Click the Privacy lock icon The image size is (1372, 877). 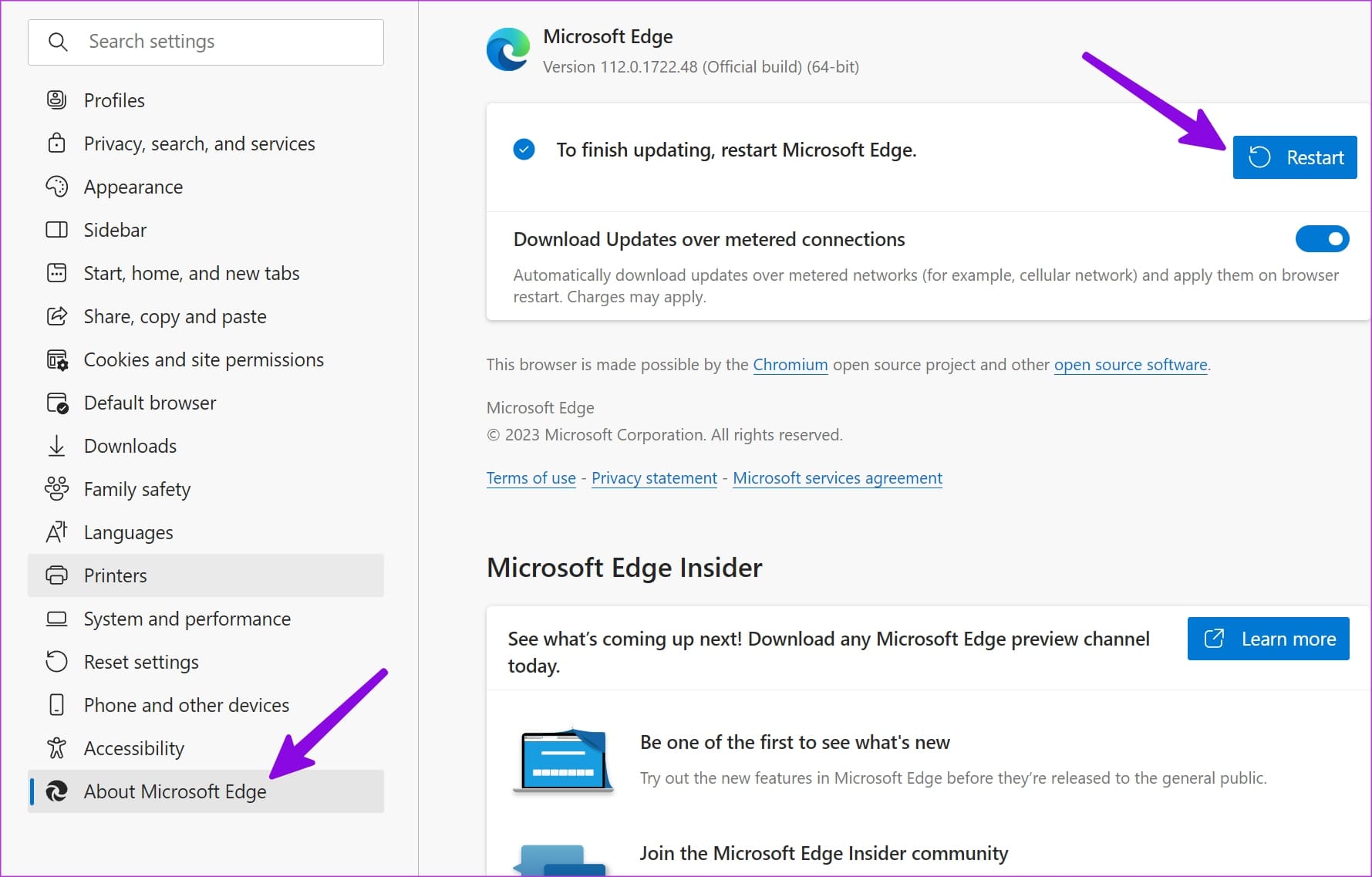pyautogui.click(x=57, y=143)
